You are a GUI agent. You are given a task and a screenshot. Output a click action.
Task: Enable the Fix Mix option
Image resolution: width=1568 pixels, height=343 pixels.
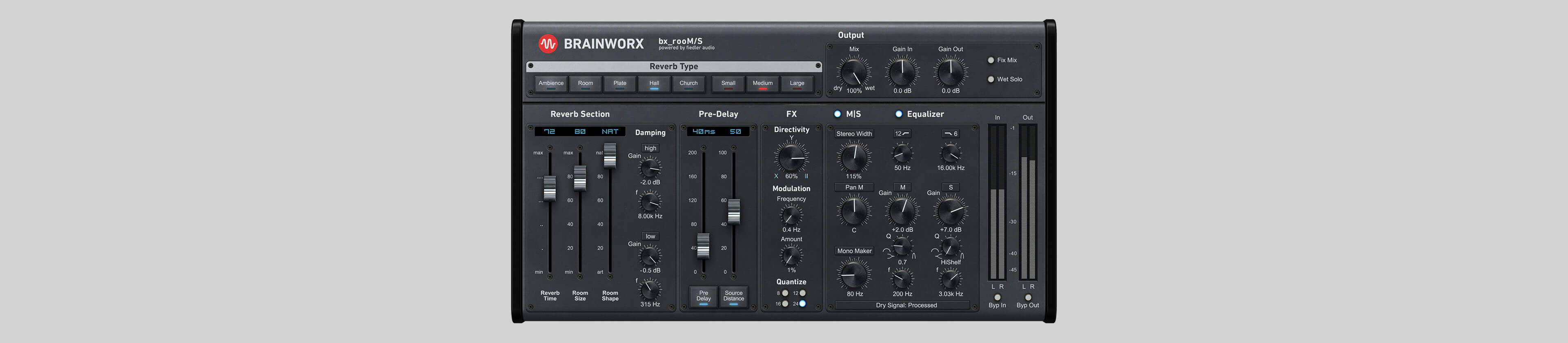click(x=990, y=60)
